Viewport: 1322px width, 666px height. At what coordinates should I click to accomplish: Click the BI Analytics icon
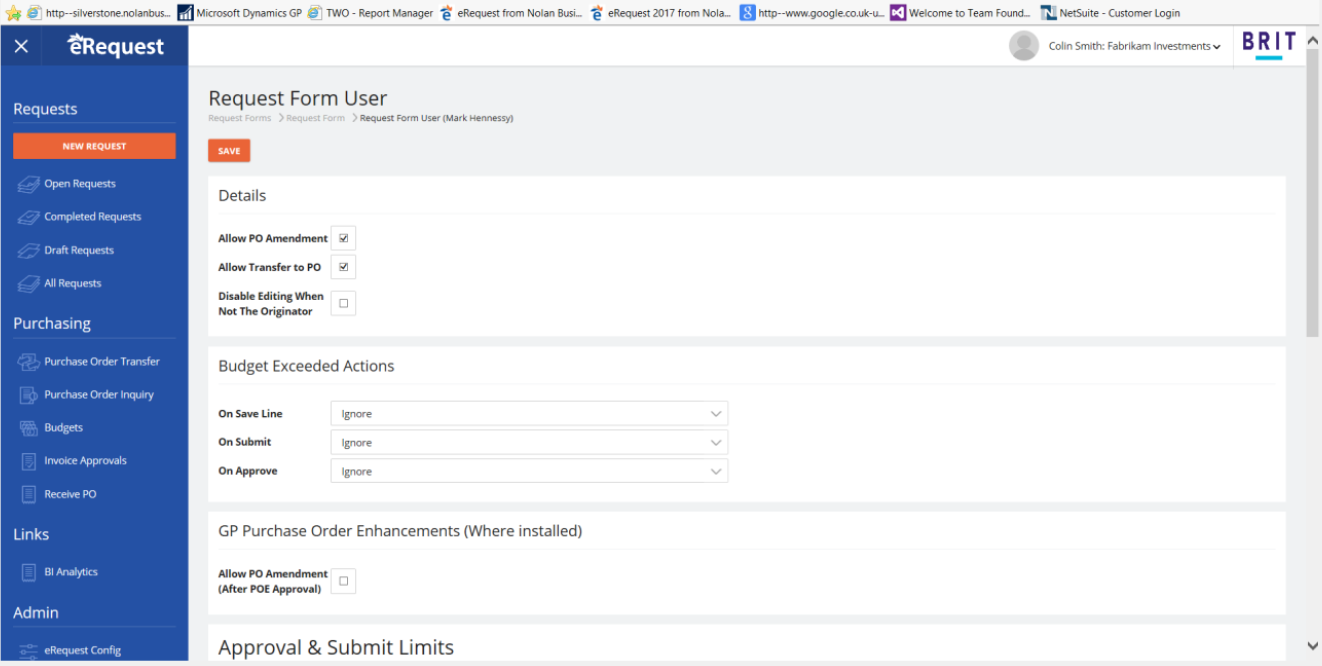(x=28, y=572)
